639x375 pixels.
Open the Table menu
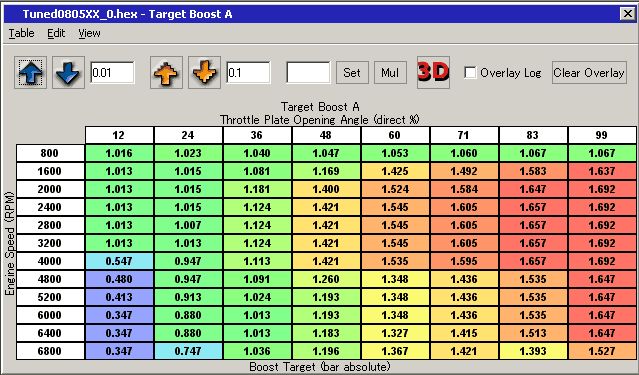pyautogui.click(x=22, y=33)
